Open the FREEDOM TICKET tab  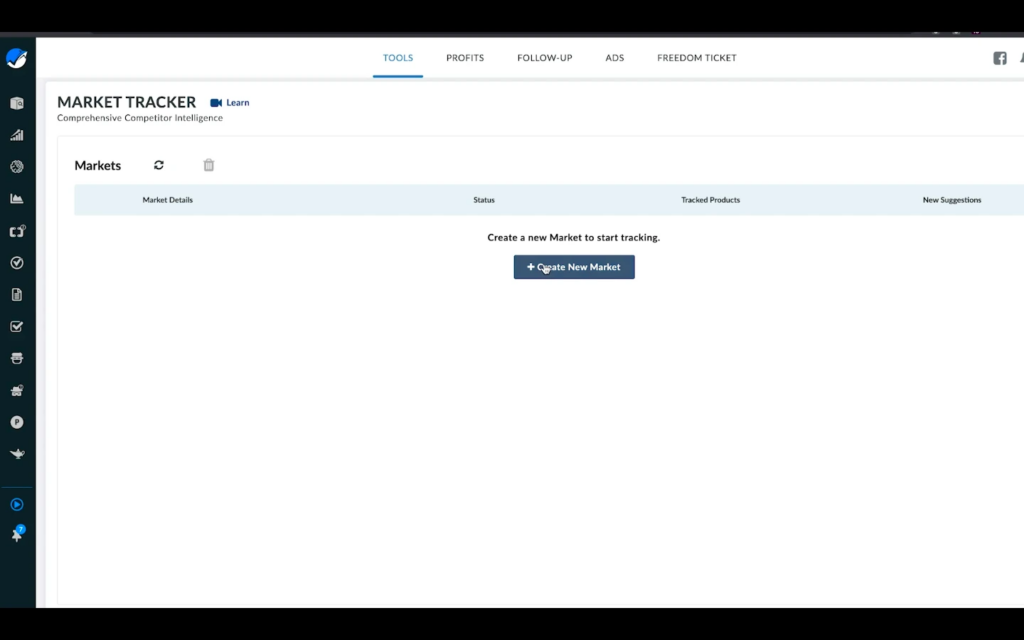(x=696, y=58)
